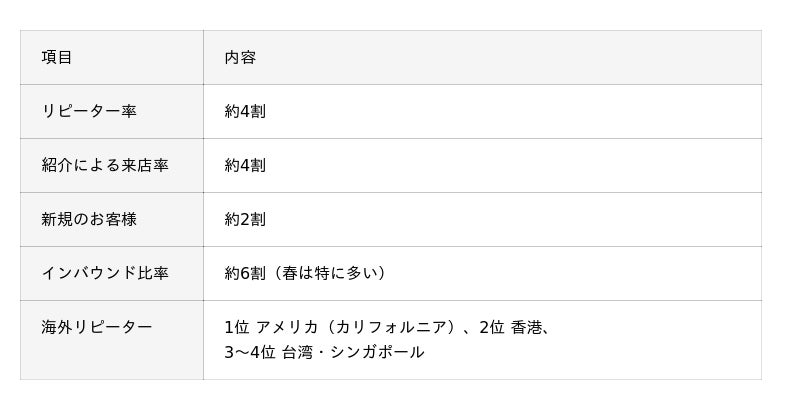
Task: Click the word 香港
Action: pyautogui.click(x=527, y=327)
